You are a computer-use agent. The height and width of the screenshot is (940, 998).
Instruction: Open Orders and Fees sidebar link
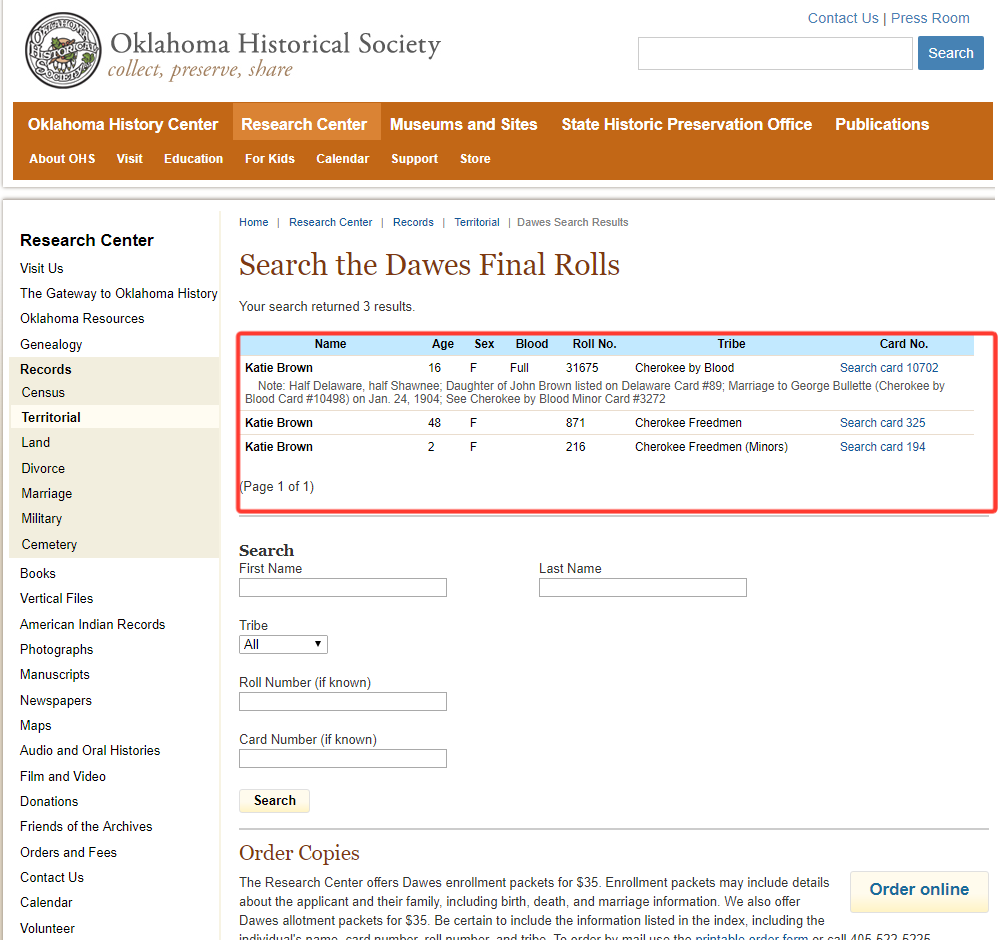tap(68, 852)
